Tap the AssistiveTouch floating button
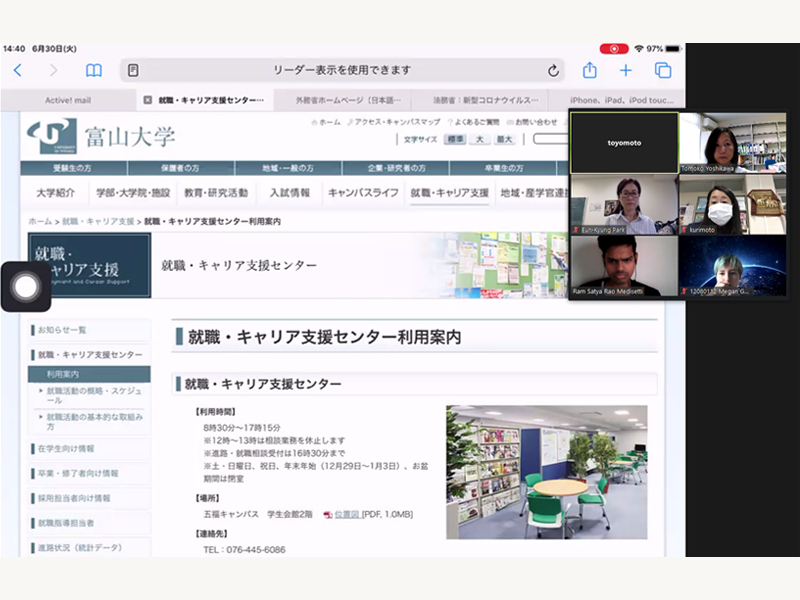Image resolution: width=800 pixels, height=600 pixels. [26, 287]
